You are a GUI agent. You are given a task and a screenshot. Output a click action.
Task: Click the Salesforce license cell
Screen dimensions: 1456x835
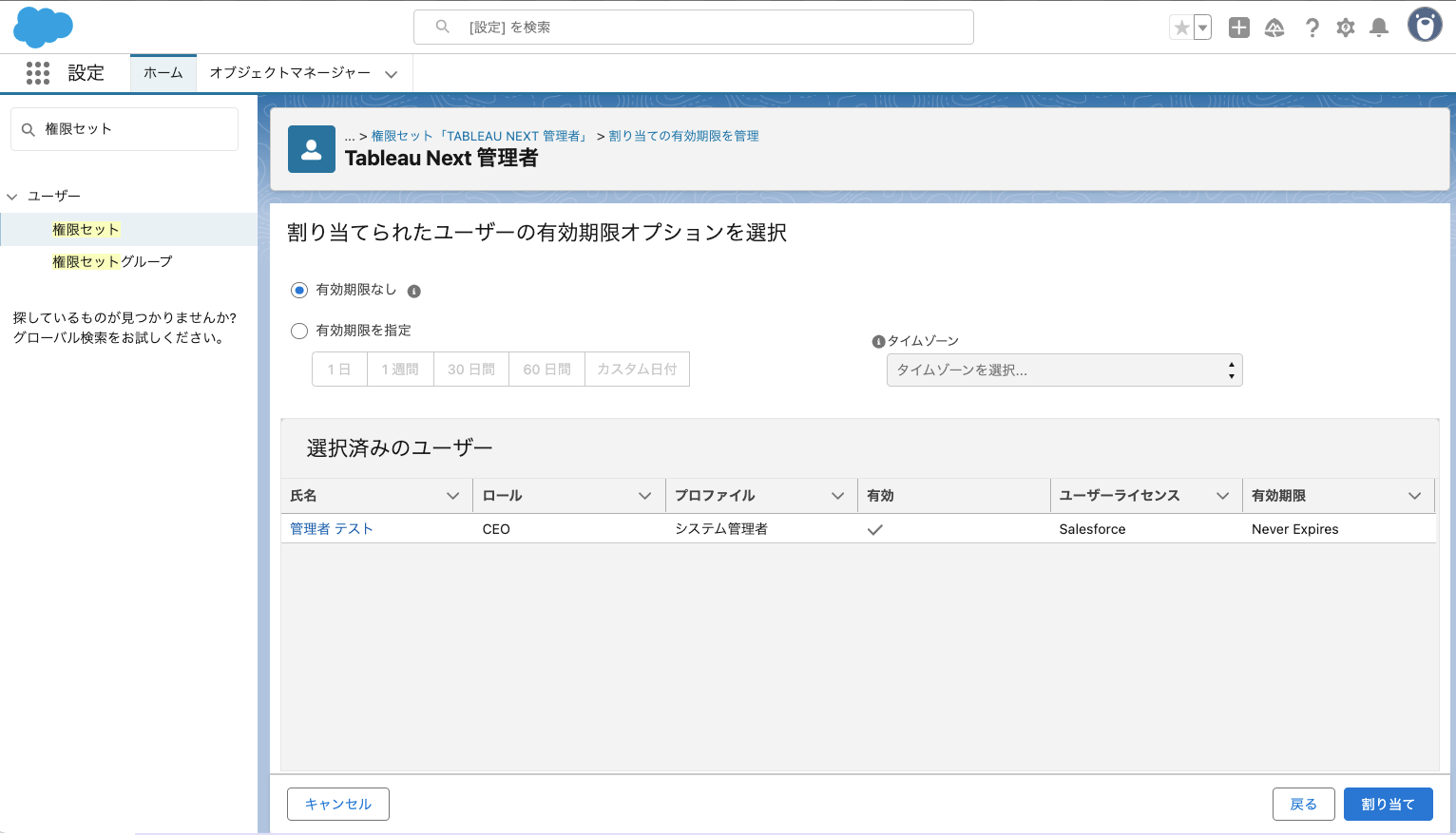1092,529
